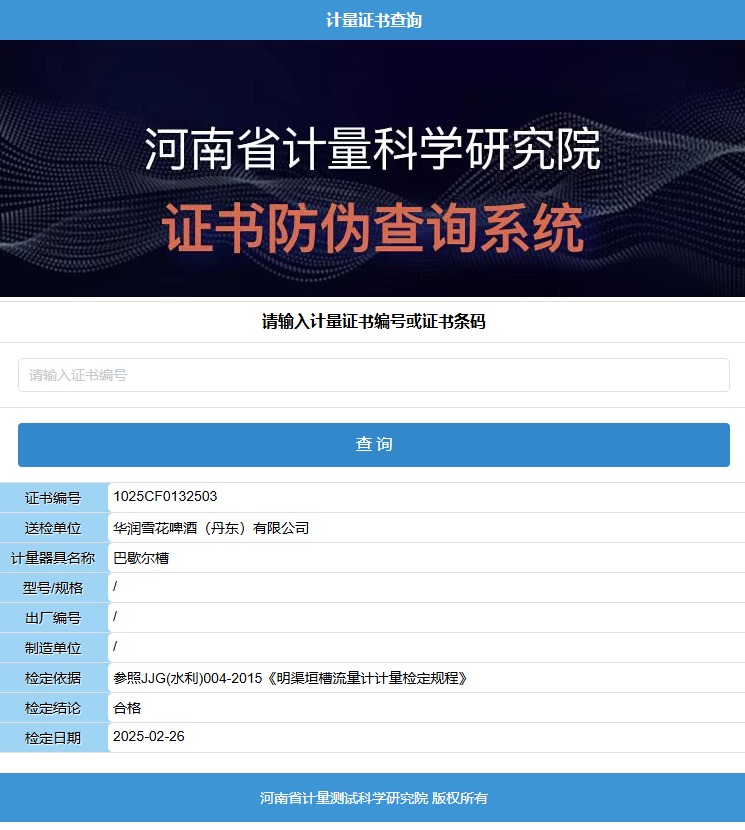Click the 证书防伪查询系统 banner image

(x=373, y=168)
